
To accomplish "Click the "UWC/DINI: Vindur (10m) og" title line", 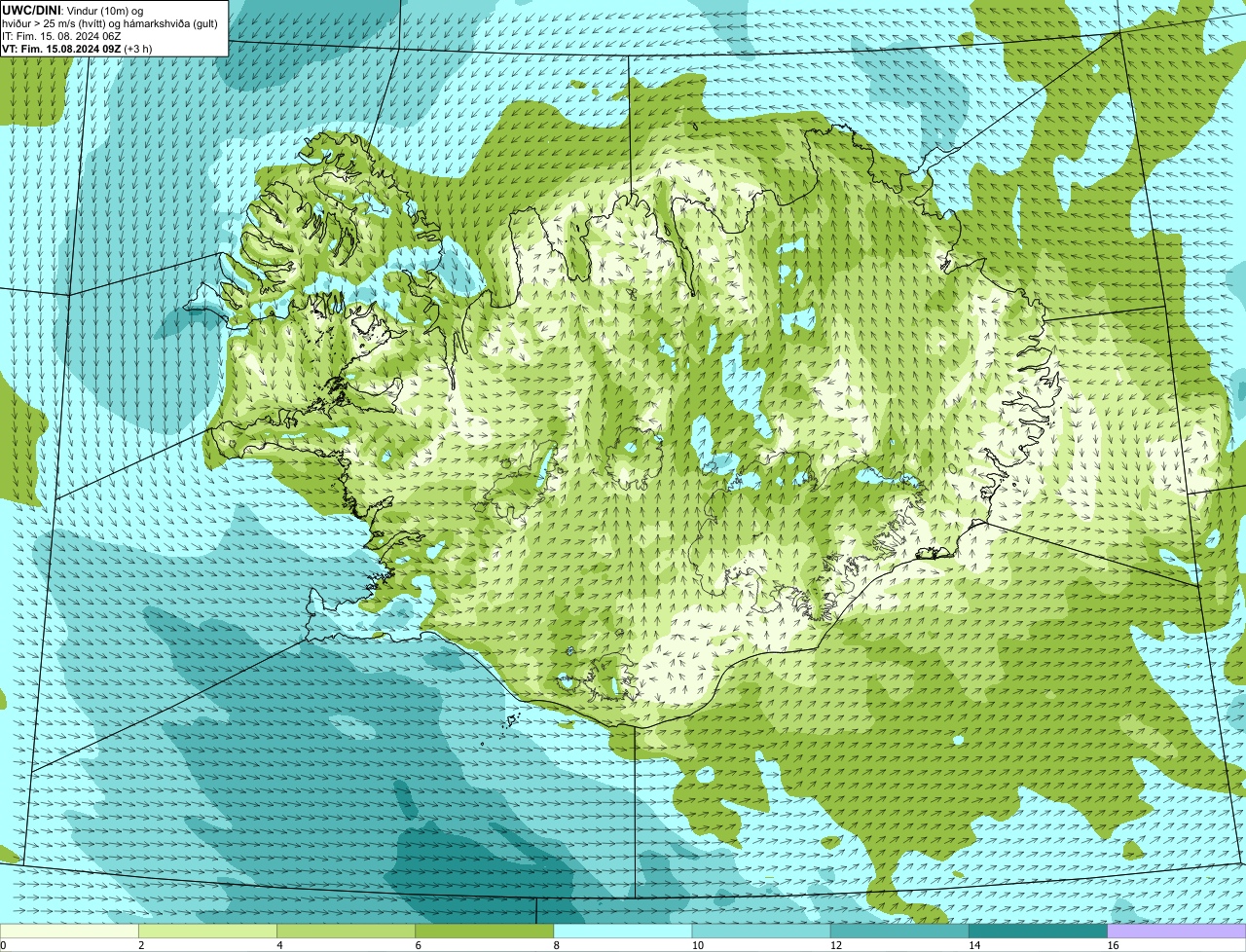I will point(73,10).
